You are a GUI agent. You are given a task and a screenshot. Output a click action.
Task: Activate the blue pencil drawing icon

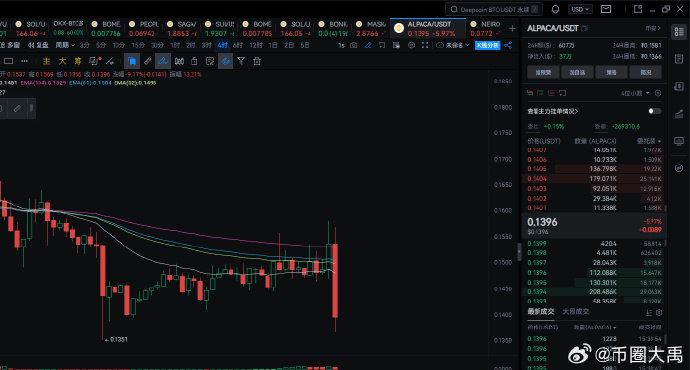pyautogui.click(x=368, y=45)
